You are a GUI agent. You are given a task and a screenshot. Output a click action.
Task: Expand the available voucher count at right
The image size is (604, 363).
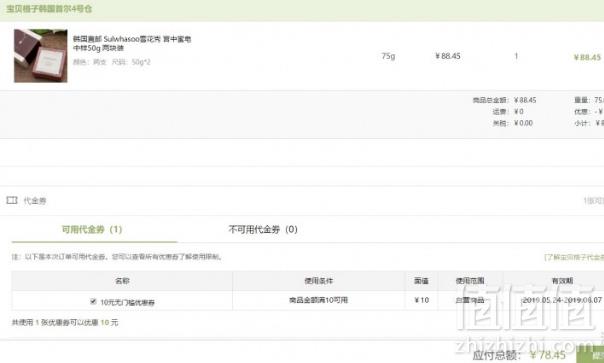pyautogui.click(x=594, y=200)
